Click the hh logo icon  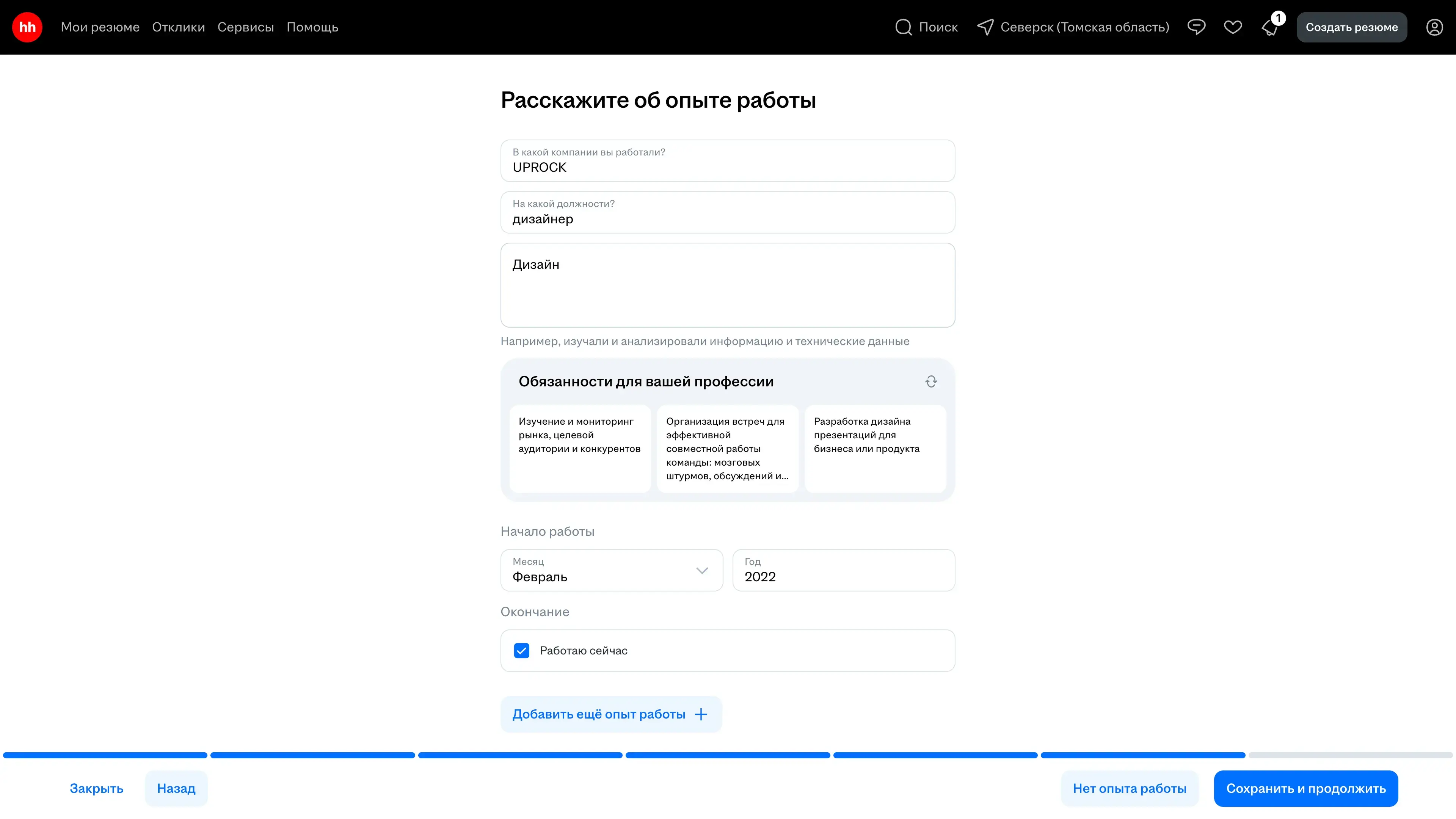(27, 27)
